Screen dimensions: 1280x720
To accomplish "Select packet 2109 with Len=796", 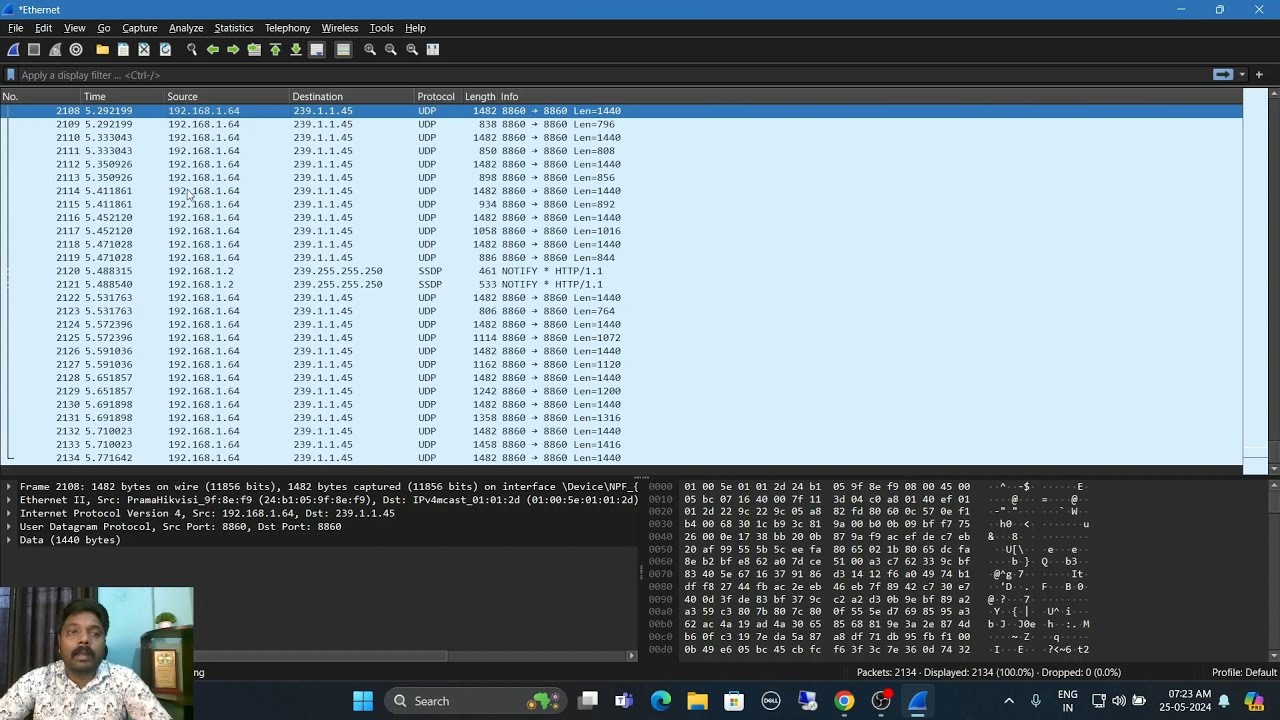I will tap(621, 124).
